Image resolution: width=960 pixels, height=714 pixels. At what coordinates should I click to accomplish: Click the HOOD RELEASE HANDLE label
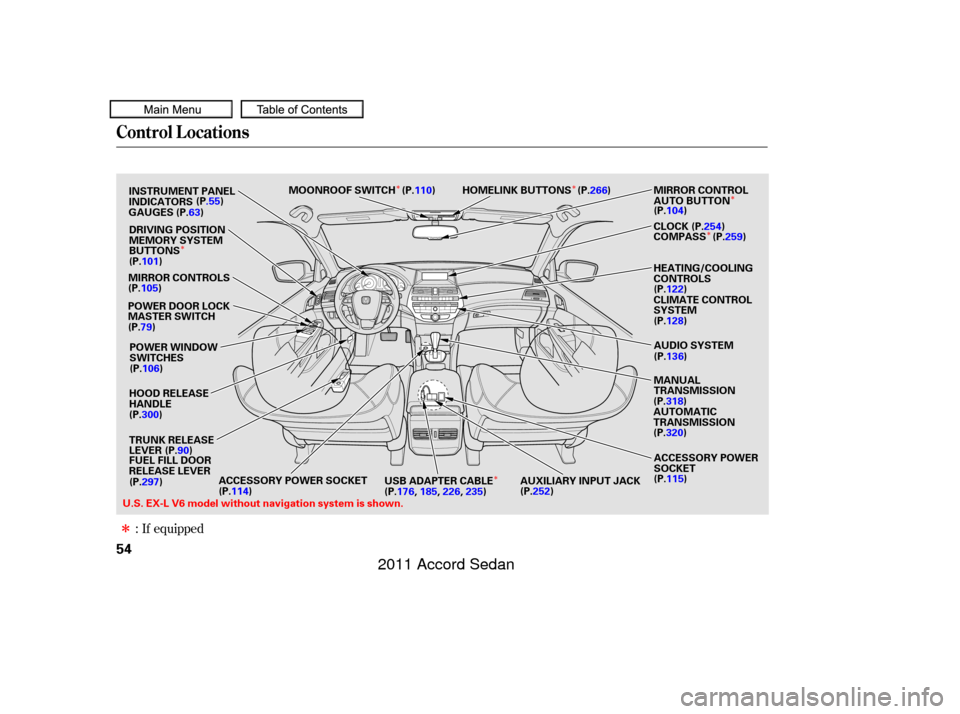point(169,399)
